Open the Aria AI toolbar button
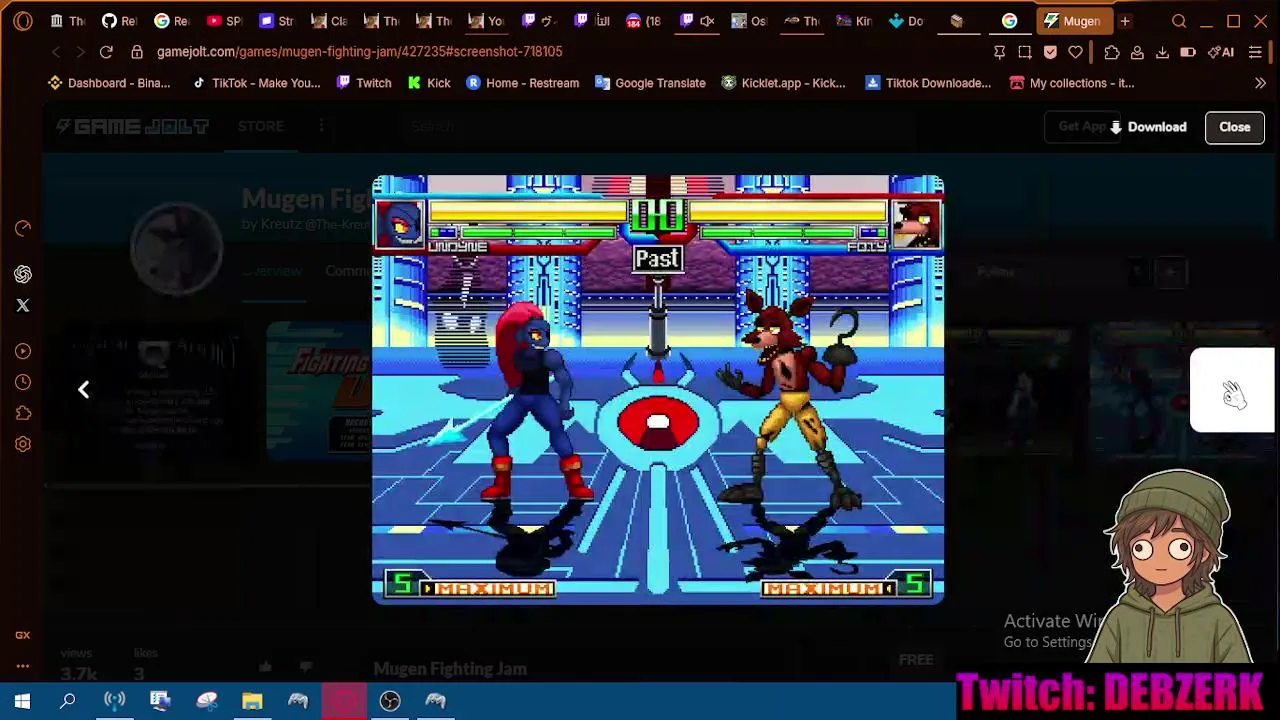 click(x=1221, y=52)
